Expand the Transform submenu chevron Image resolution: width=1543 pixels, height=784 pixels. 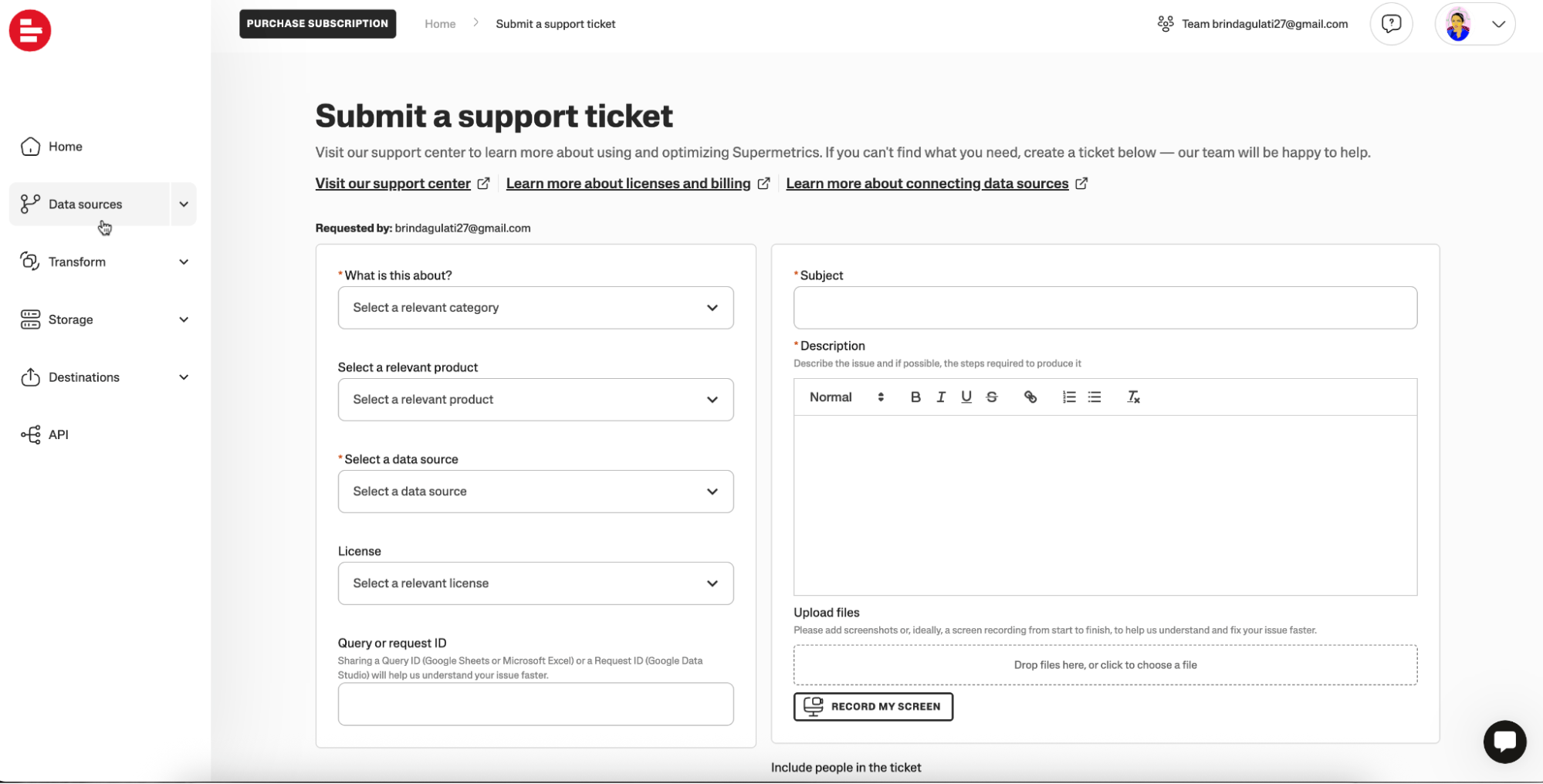pyautogui.click(x=184, y=262)
